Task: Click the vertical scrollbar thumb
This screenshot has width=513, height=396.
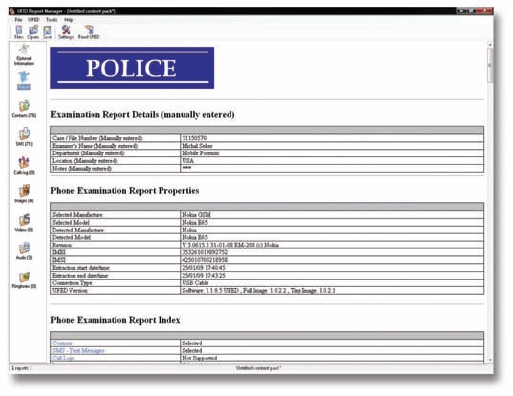Action: pyautogui.click(x=490, y=65)
